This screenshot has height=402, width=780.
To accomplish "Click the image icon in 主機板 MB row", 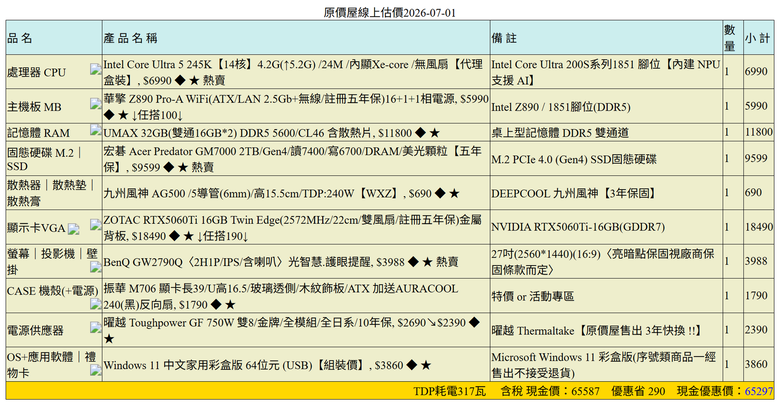I will 96,103.
